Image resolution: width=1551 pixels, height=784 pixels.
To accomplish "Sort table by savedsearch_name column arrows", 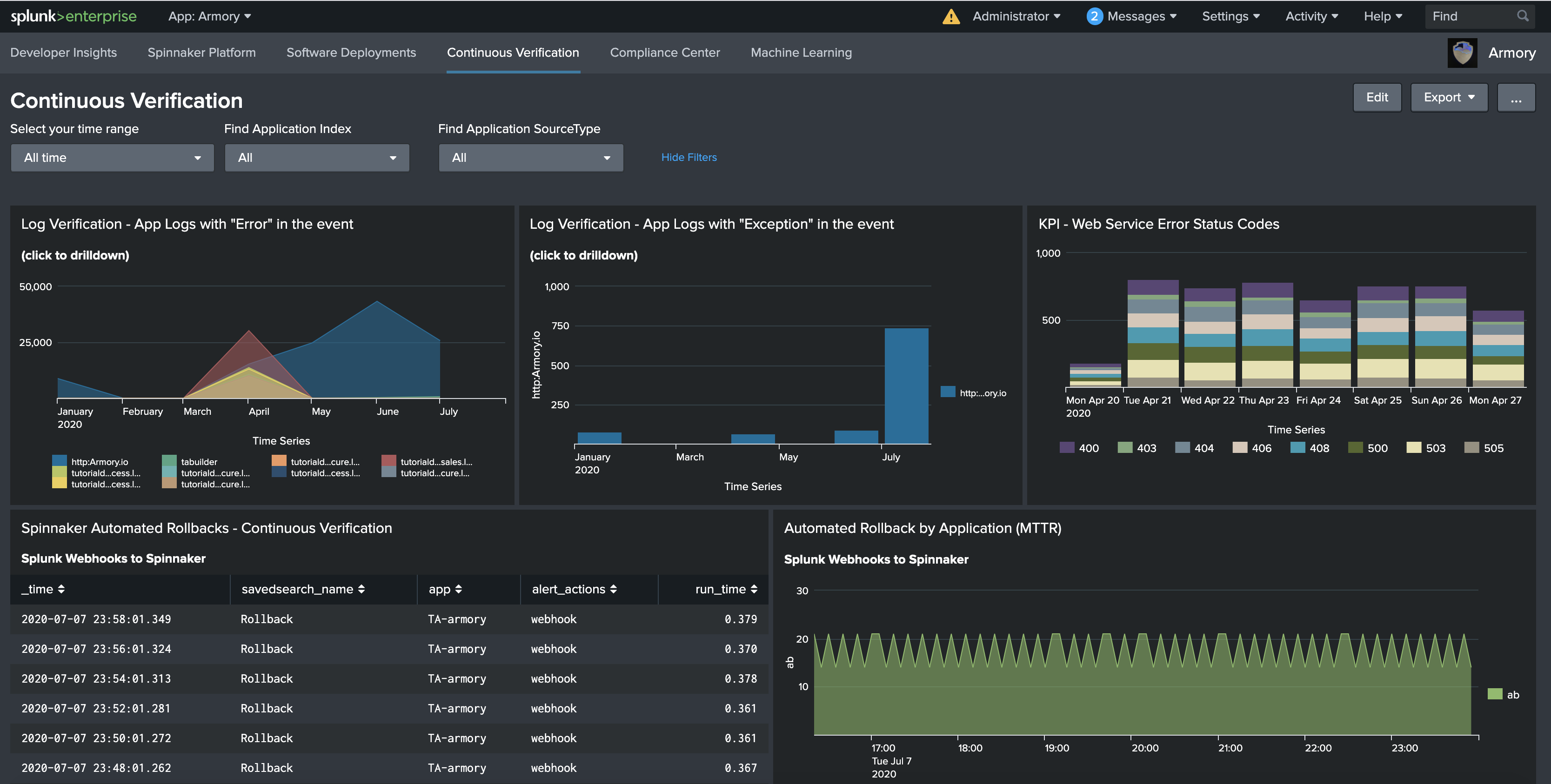I will (x=361, y=589).
